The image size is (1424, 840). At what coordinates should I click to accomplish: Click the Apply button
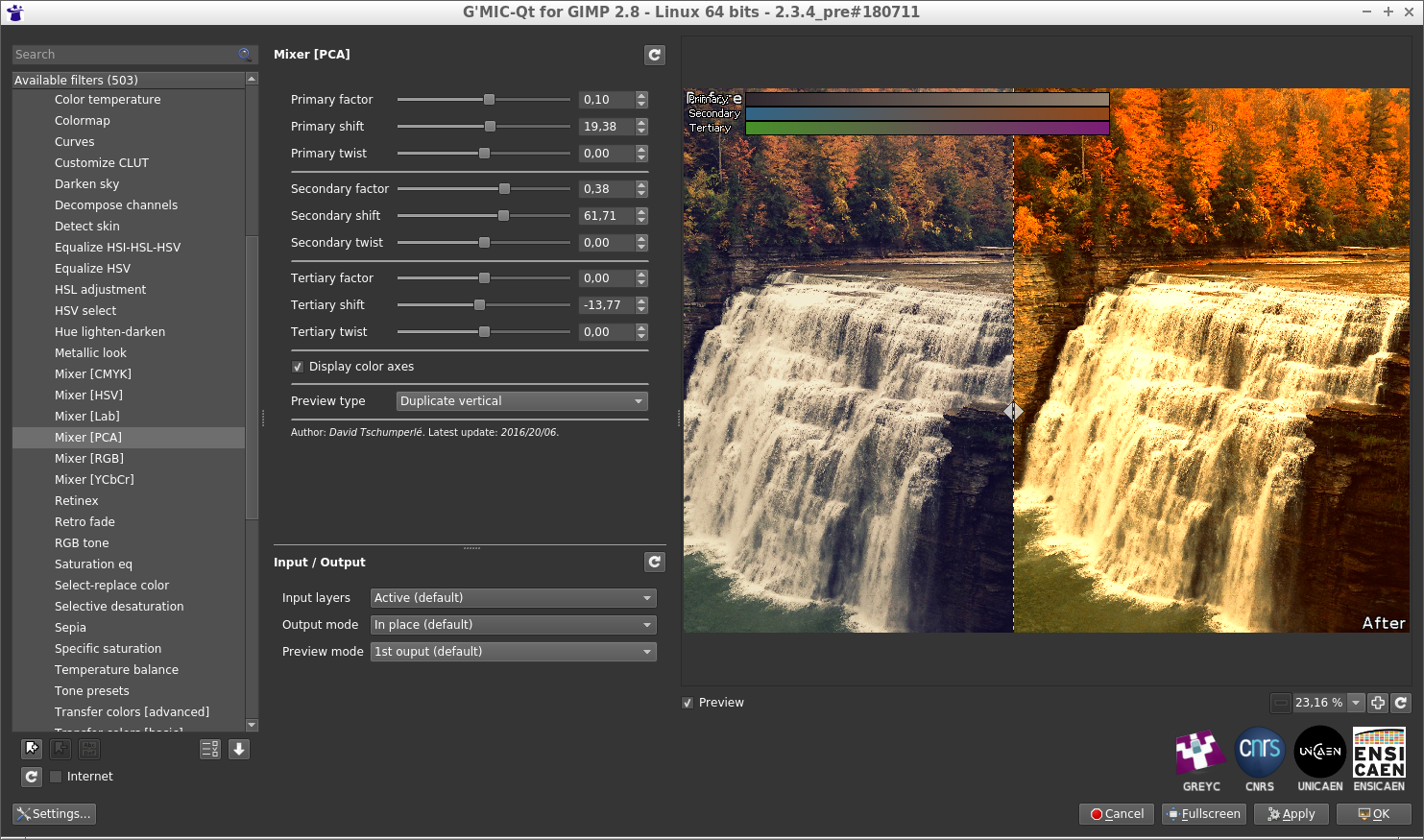[x=1291, y=813]
